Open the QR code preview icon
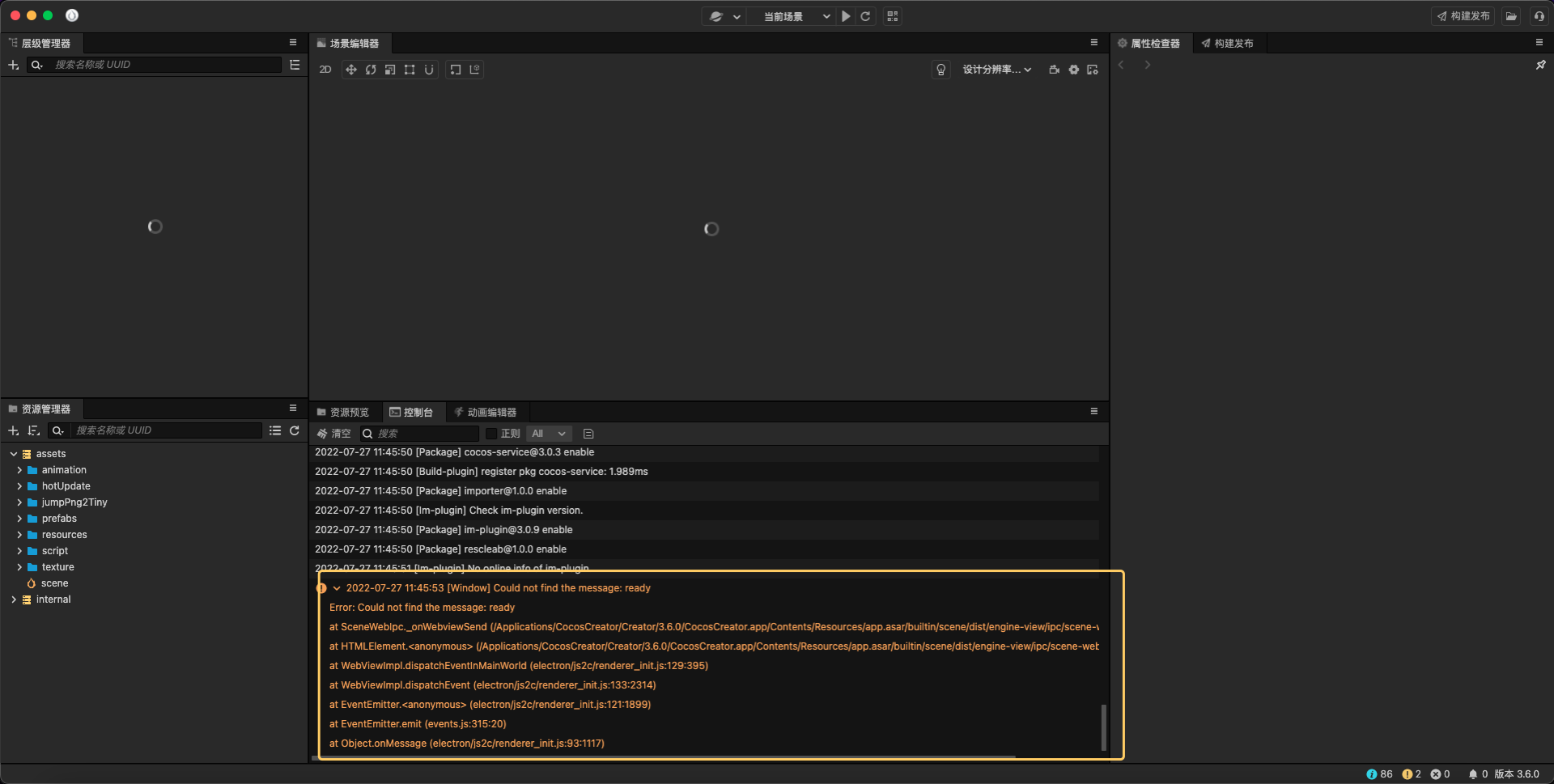 [x=893, y=16]
